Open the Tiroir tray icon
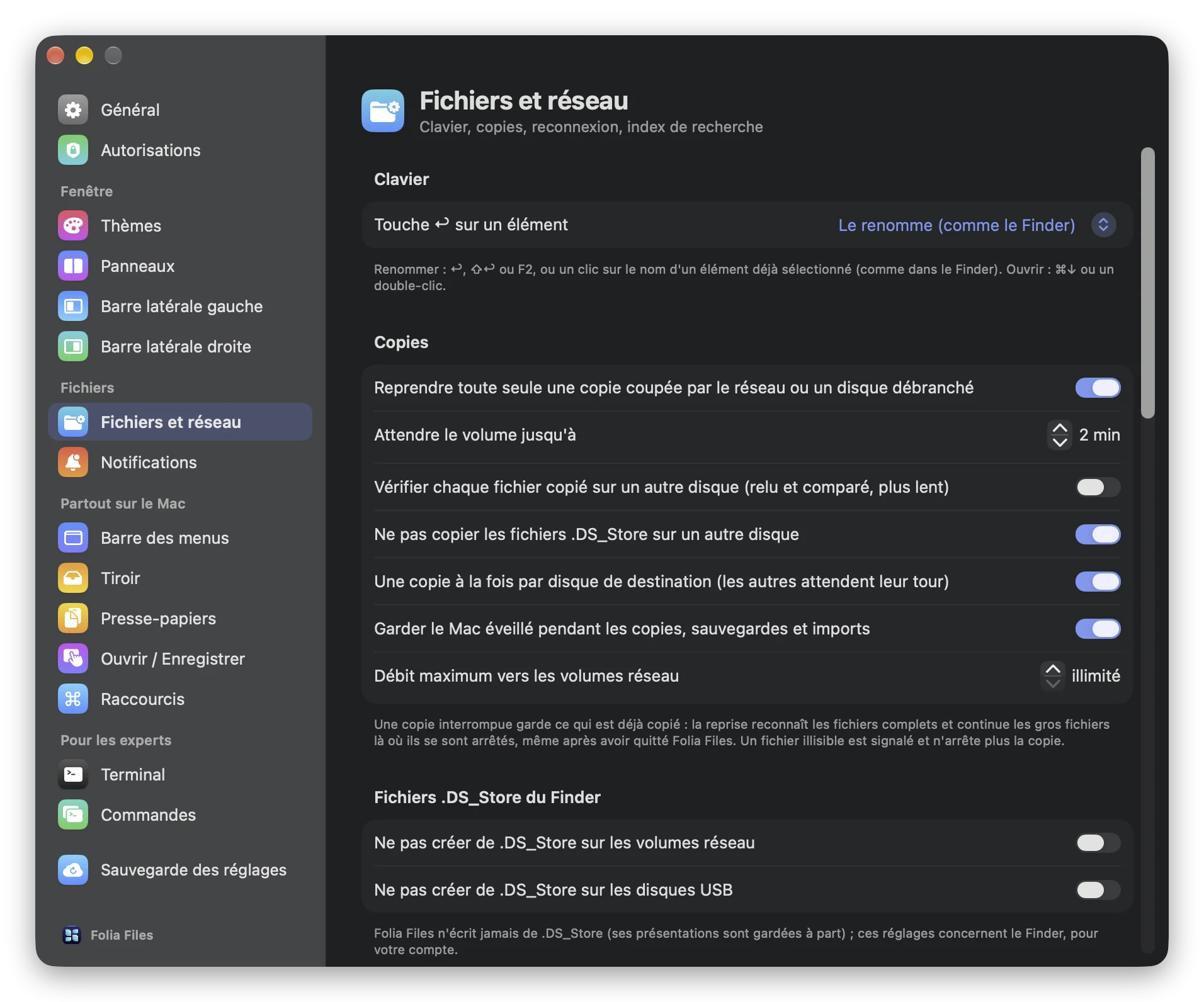The height and width of the screenshot is (1002, 1204). pyautogui.click(x=73, y=578)
